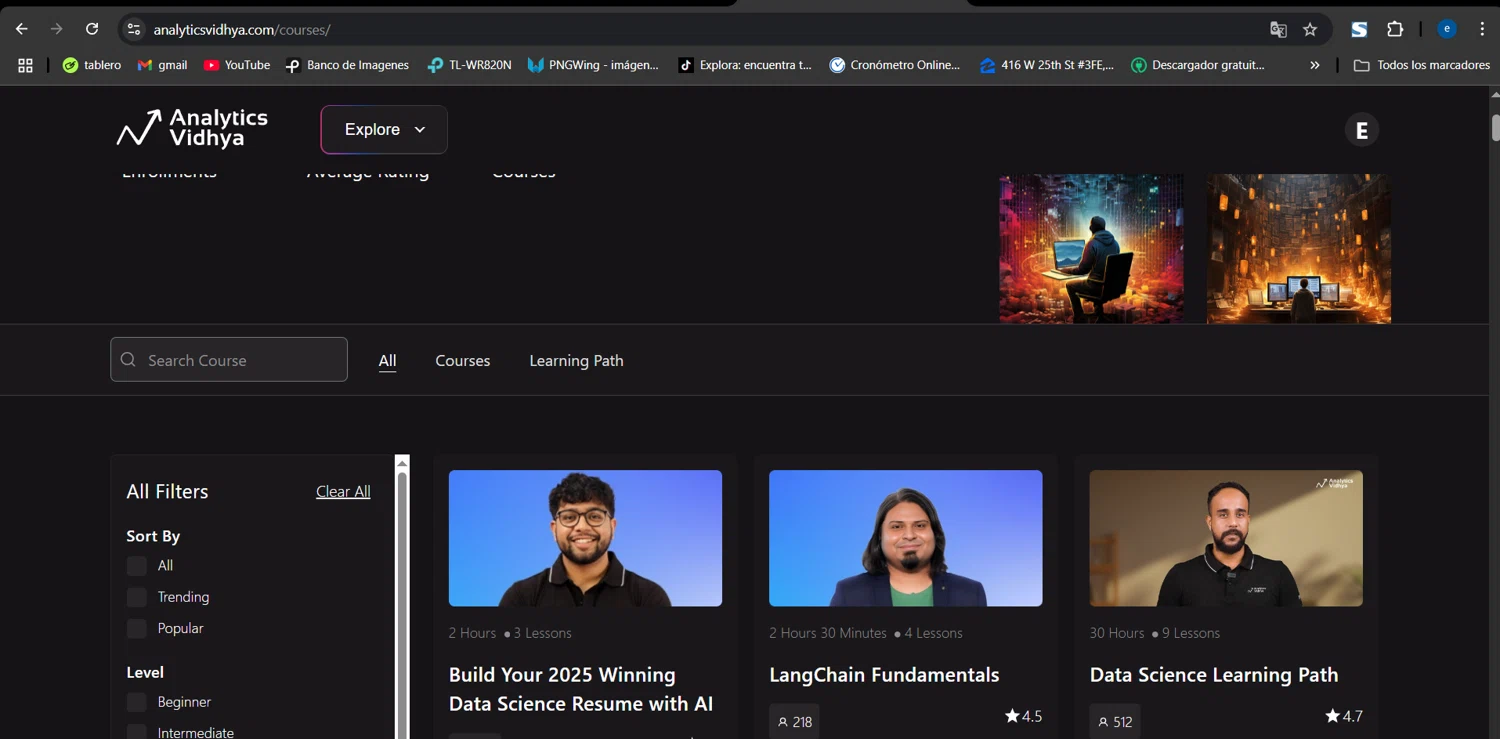Open the gmail bookmark
This screenshot has width=1500, height=739.
[162, 65]
